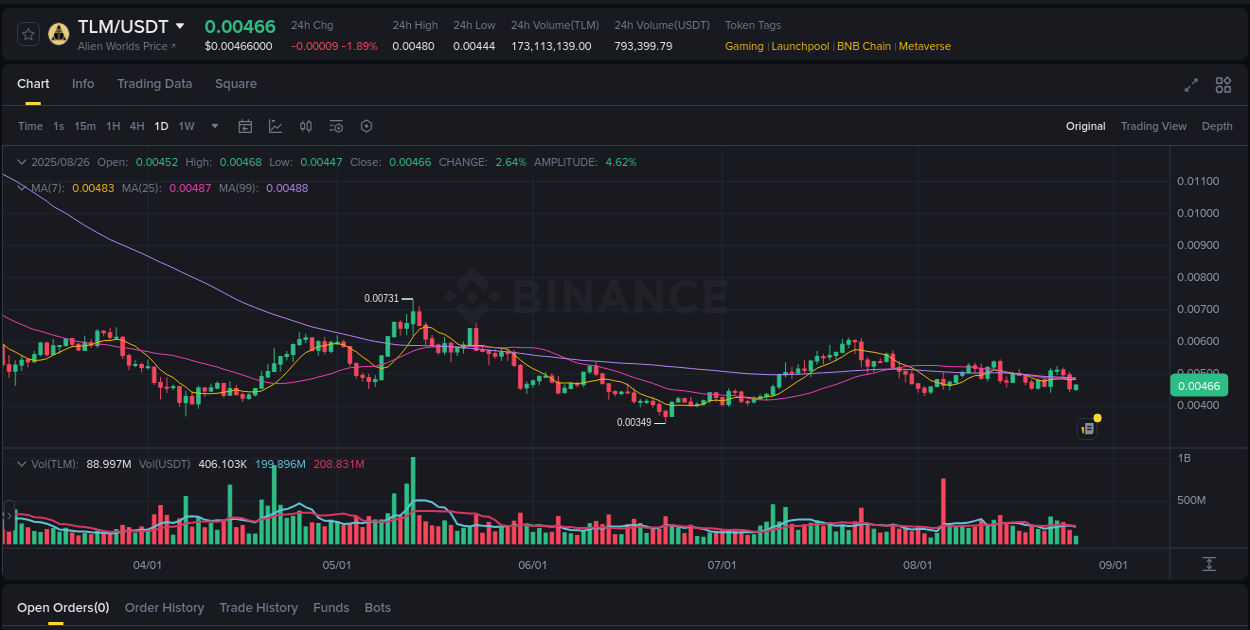1250x630 pixels.
Task: Collapse the Vol(TLM) volume panel chevron
Action: tap(21, 463)
